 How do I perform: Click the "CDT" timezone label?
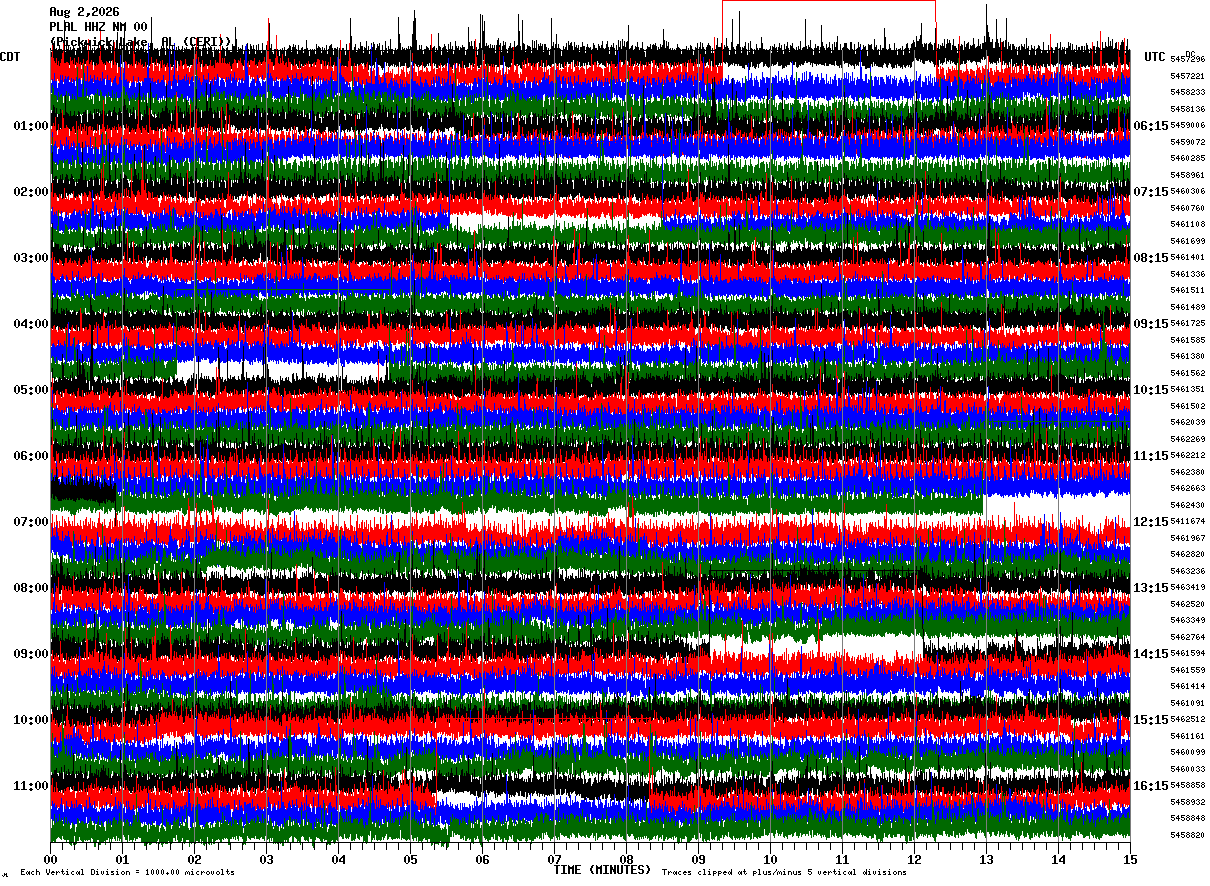[10, 57]
